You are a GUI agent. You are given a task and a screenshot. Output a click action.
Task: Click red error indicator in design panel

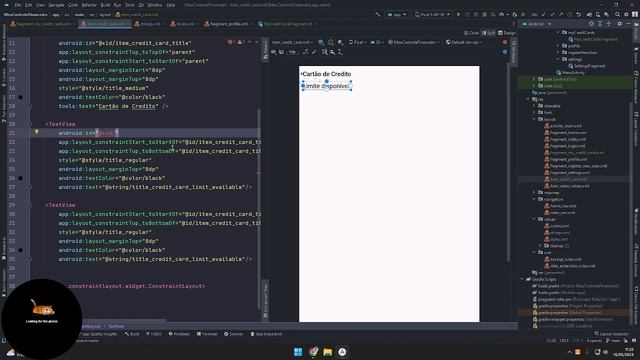click(x=505, y=42)
